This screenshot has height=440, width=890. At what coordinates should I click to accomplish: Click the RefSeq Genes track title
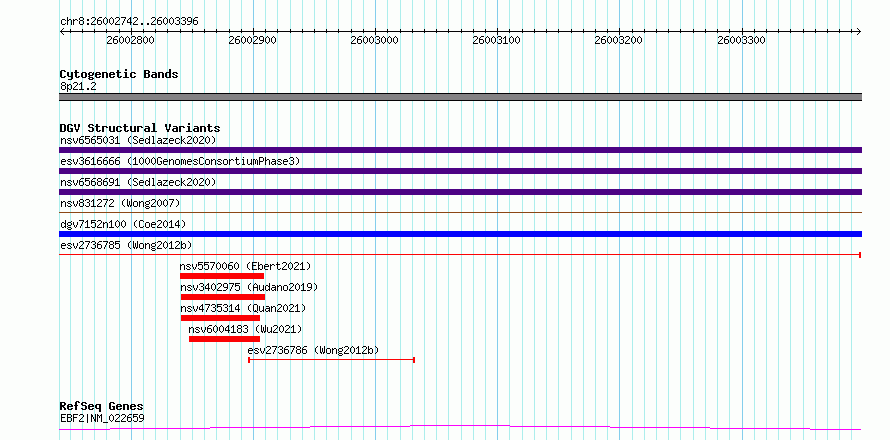tap(101, 406)
